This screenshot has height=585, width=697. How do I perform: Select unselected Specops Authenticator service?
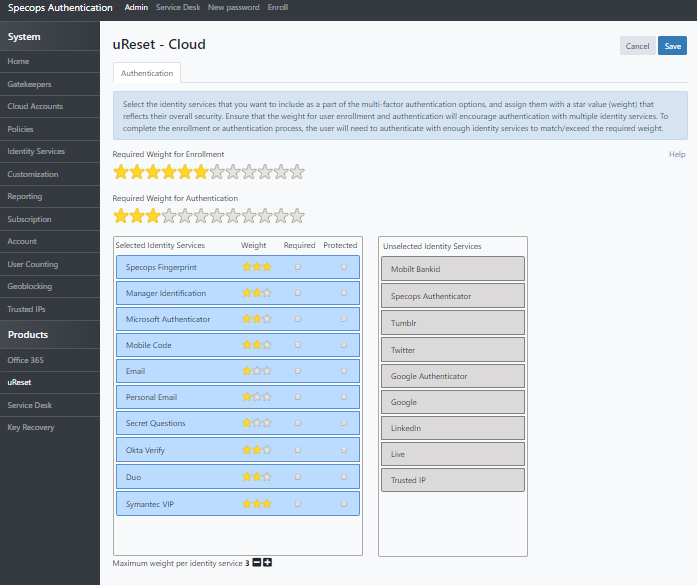(x=453, y=296)
